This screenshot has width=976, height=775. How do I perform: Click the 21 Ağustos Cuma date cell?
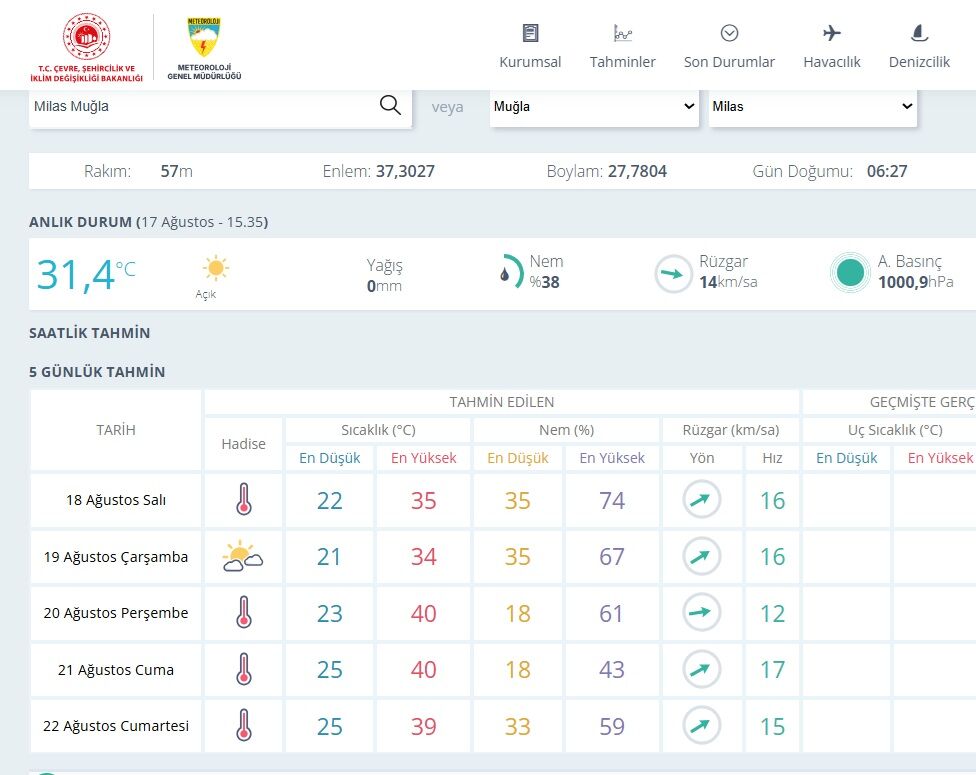(116, 670)
